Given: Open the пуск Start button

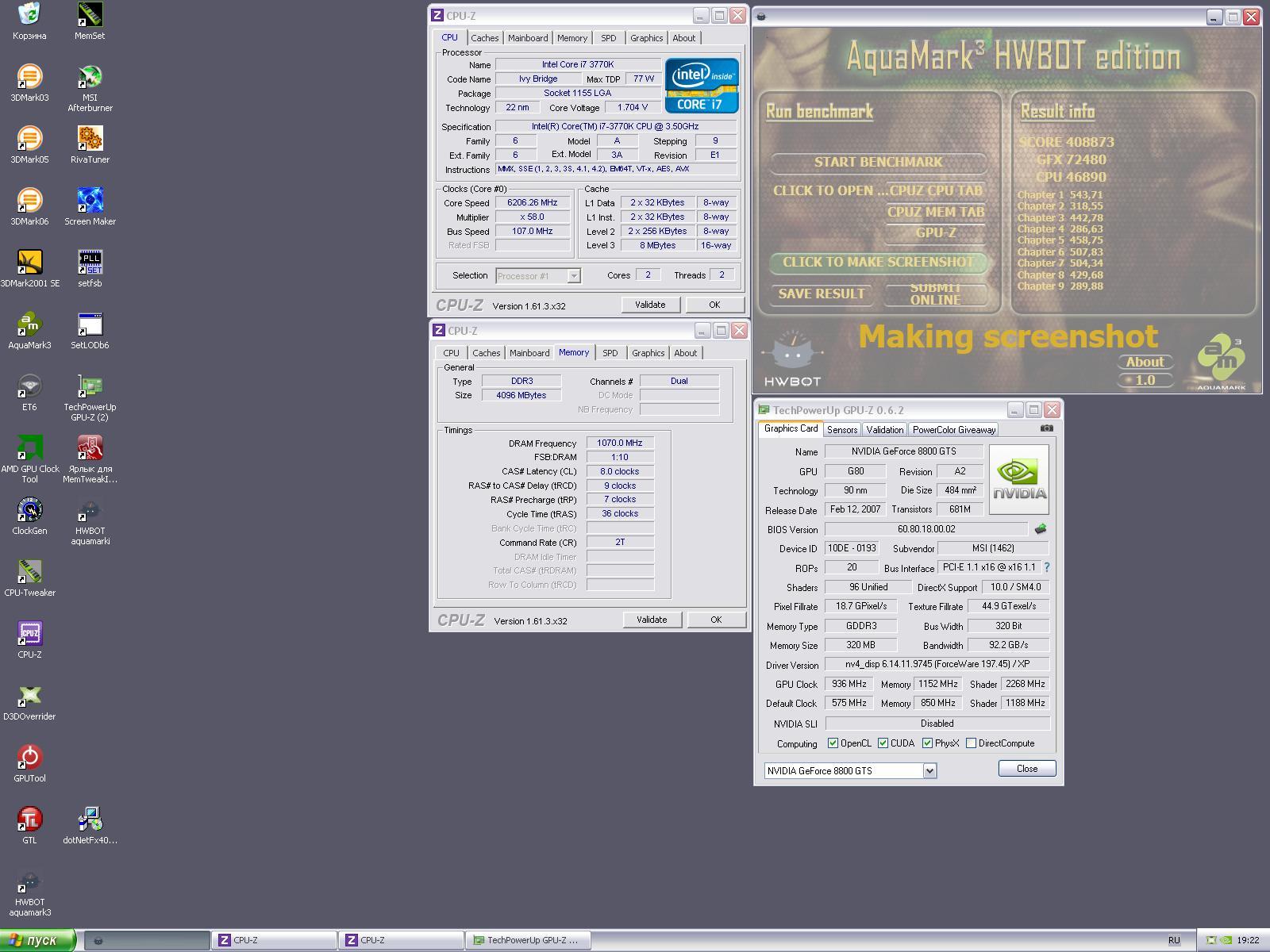Looking at the screenshot, I should pos(38,940).
